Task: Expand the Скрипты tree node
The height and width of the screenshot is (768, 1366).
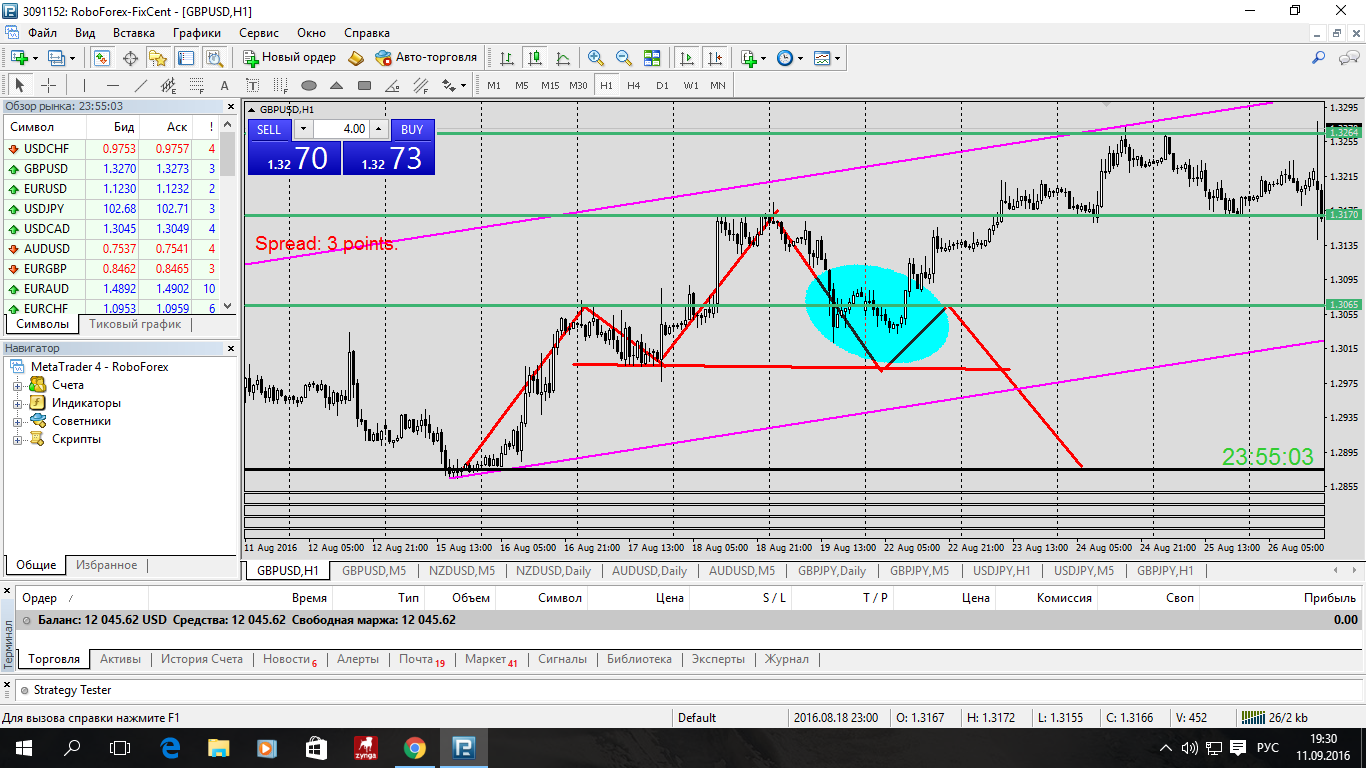Action: coord(17,439)
